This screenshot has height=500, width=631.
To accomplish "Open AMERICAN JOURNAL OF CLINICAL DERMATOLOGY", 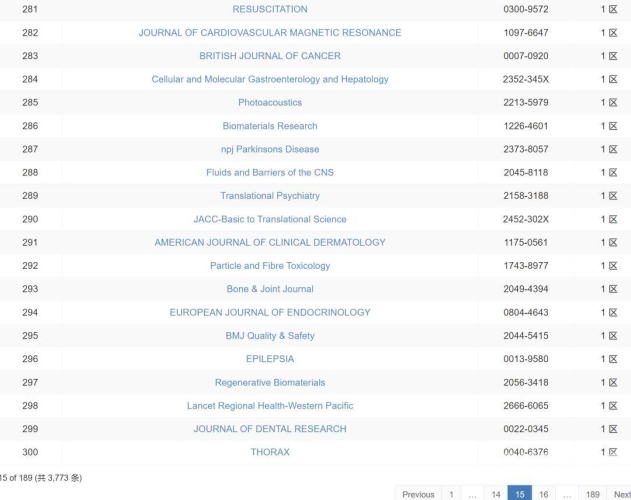I will [270, 242].
